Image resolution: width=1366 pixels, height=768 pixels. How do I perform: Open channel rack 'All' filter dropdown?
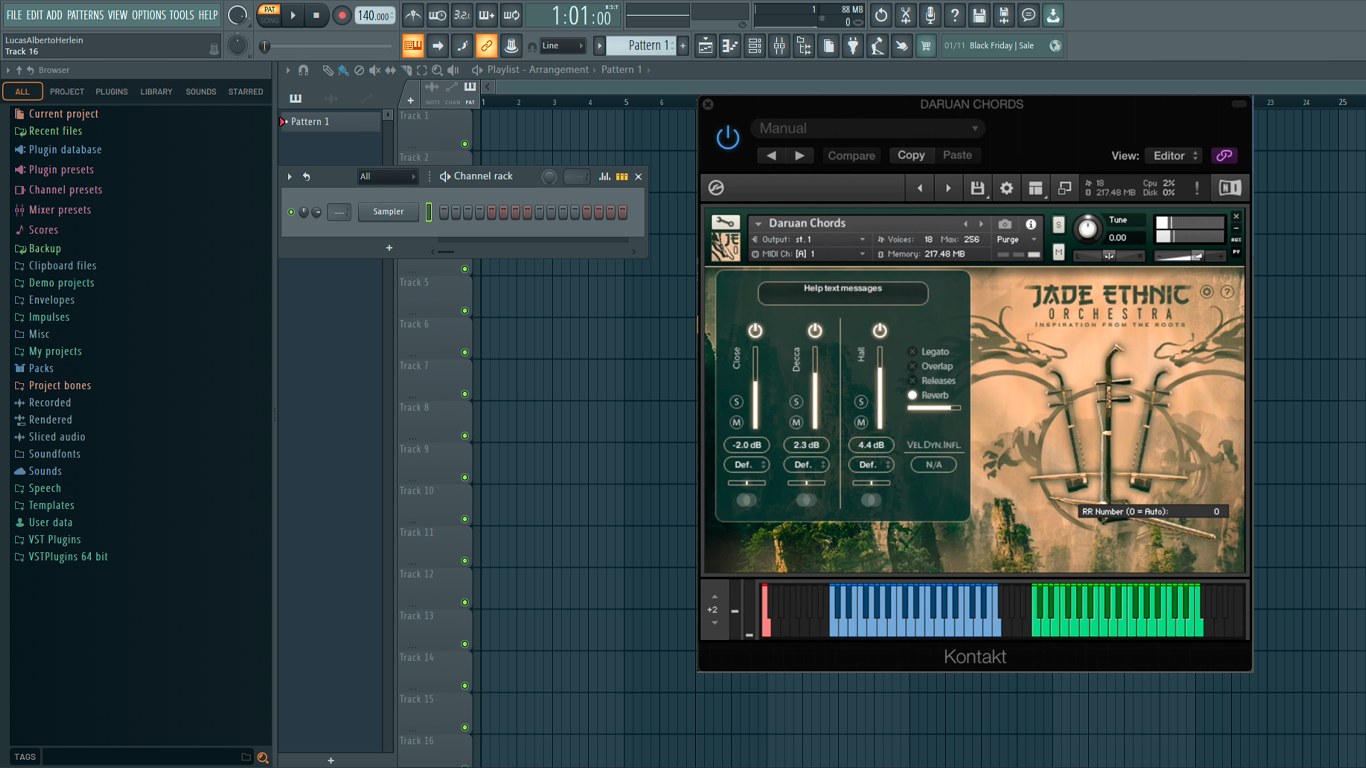tap(388, 177)
